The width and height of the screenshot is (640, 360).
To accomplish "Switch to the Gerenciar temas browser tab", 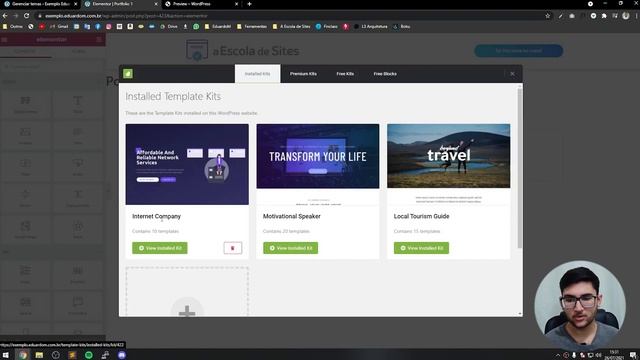I will pos(40,4).
